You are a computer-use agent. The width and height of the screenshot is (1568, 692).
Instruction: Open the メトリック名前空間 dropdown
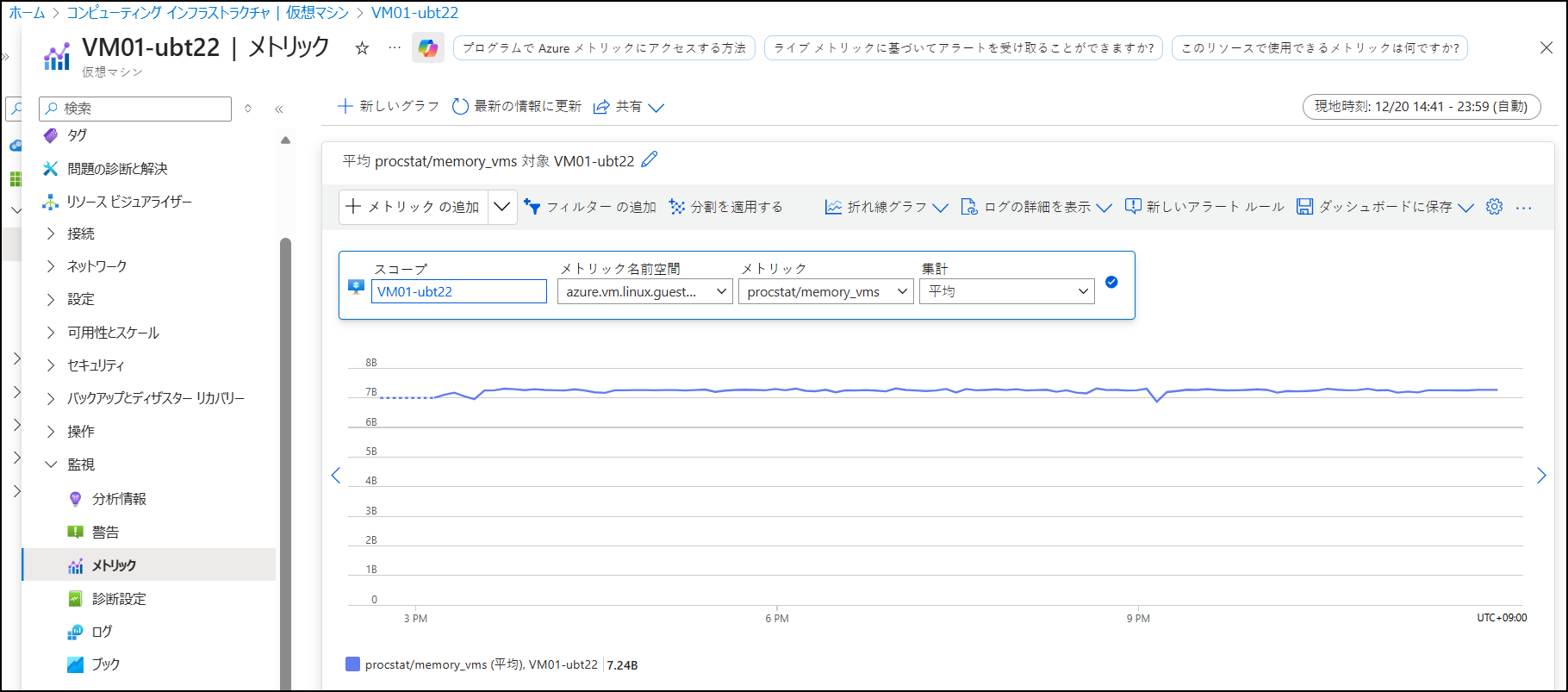click(645, 291)
